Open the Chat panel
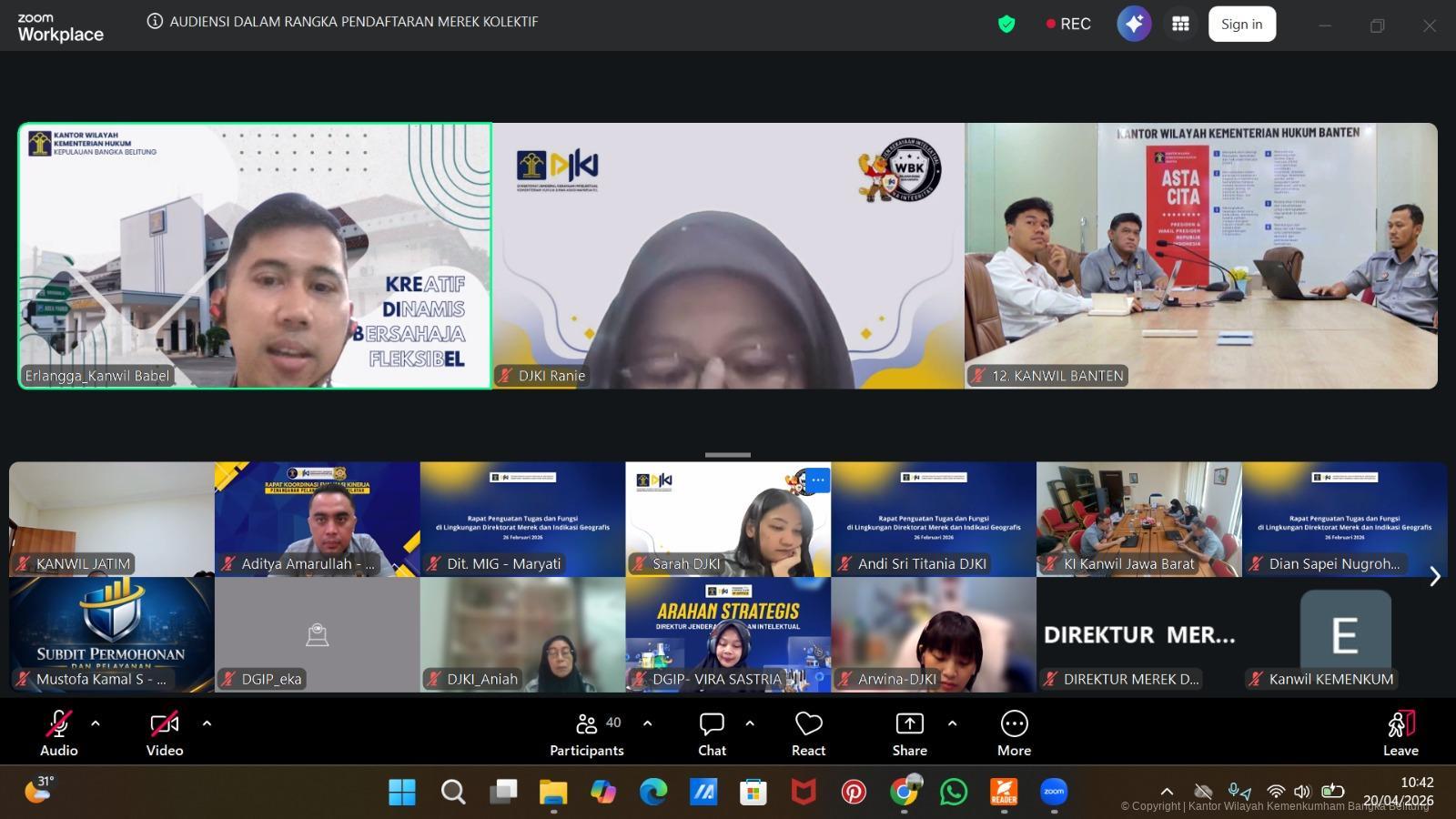This screenshot has height=819, width=1456. (x=712, y=733)
